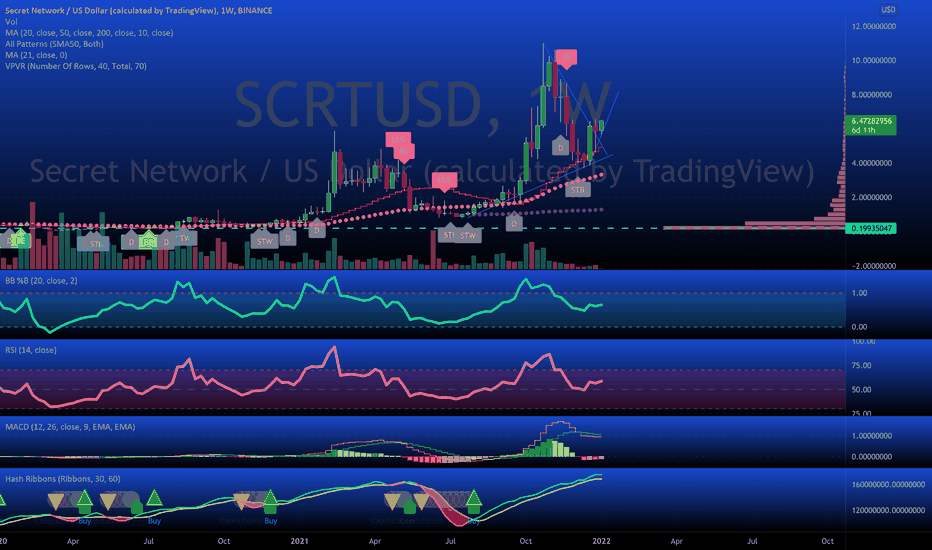Select the 8.00000000 price axis value
932x550 pixels.
tap(871, 95)
